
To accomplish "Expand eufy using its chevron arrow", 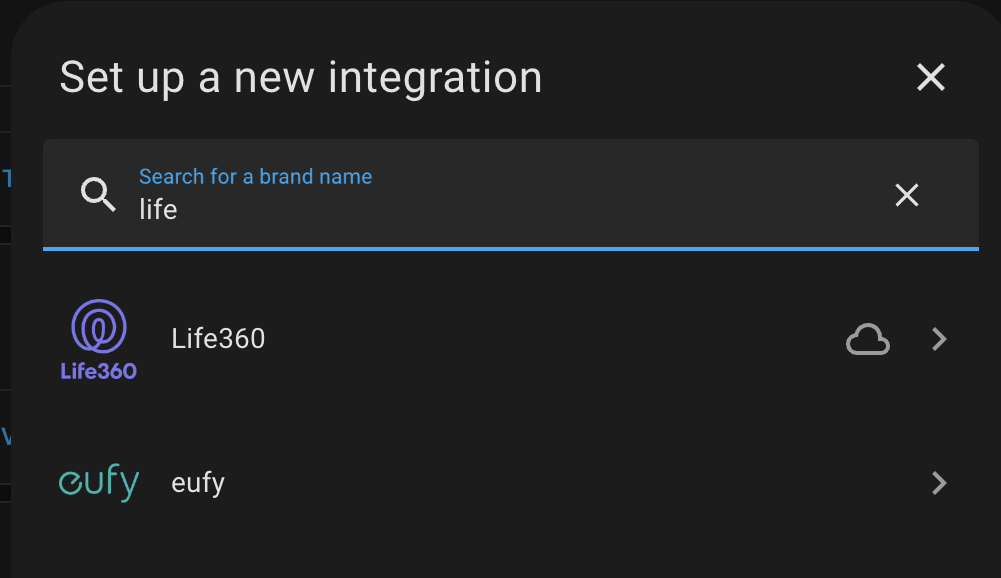I will pyautogui.click(x=938, y=484).
